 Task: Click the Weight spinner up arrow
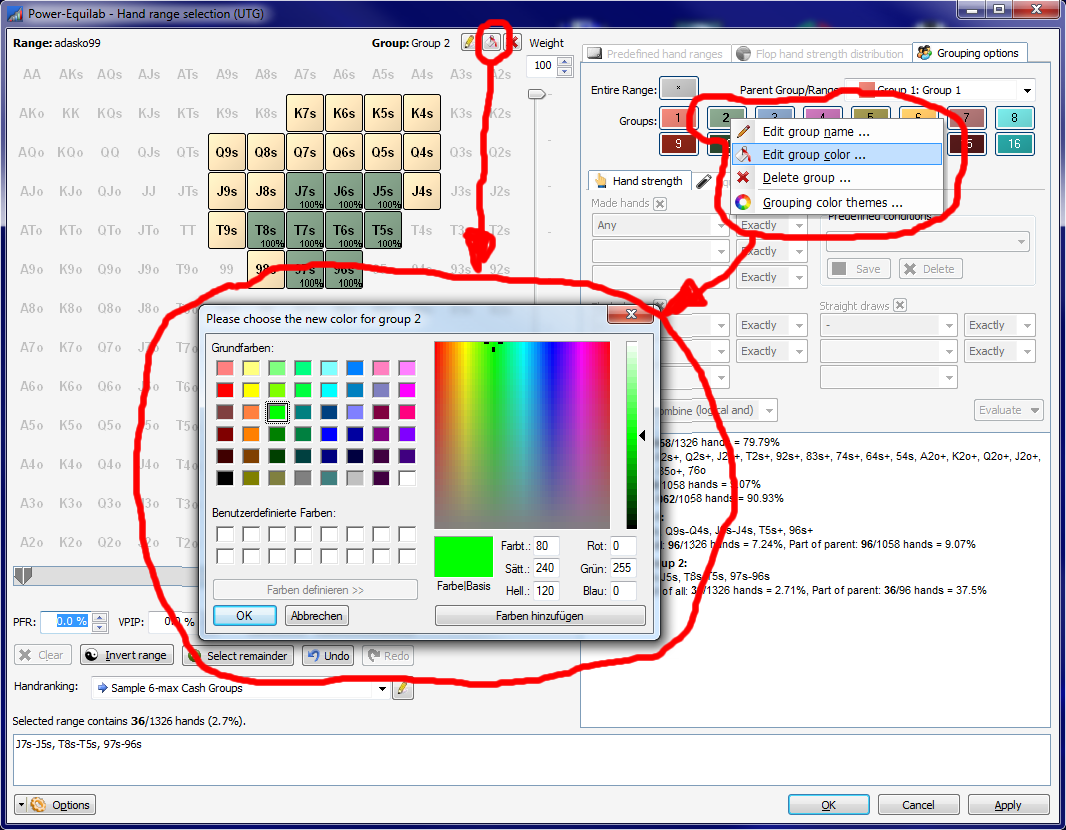point(565,61)
